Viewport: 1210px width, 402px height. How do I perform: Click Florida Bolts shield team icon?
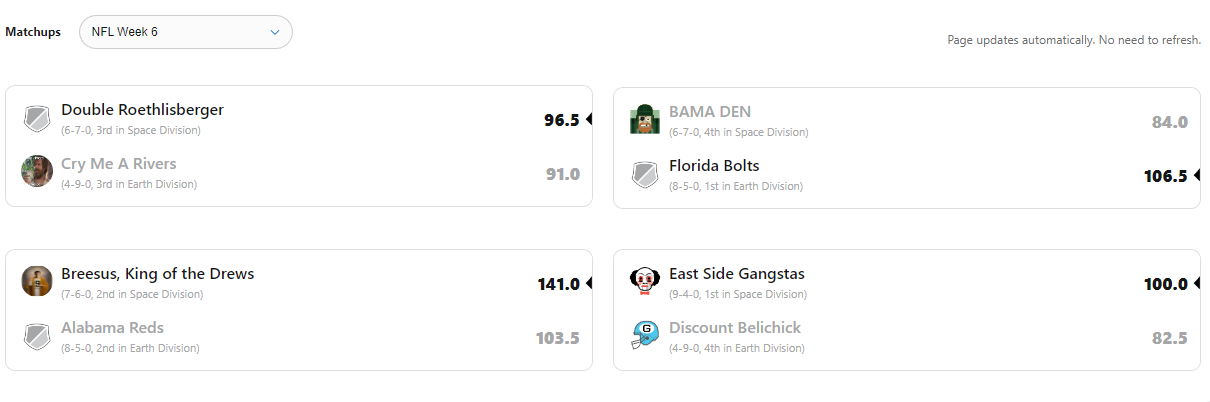click(x=645, y=175)
